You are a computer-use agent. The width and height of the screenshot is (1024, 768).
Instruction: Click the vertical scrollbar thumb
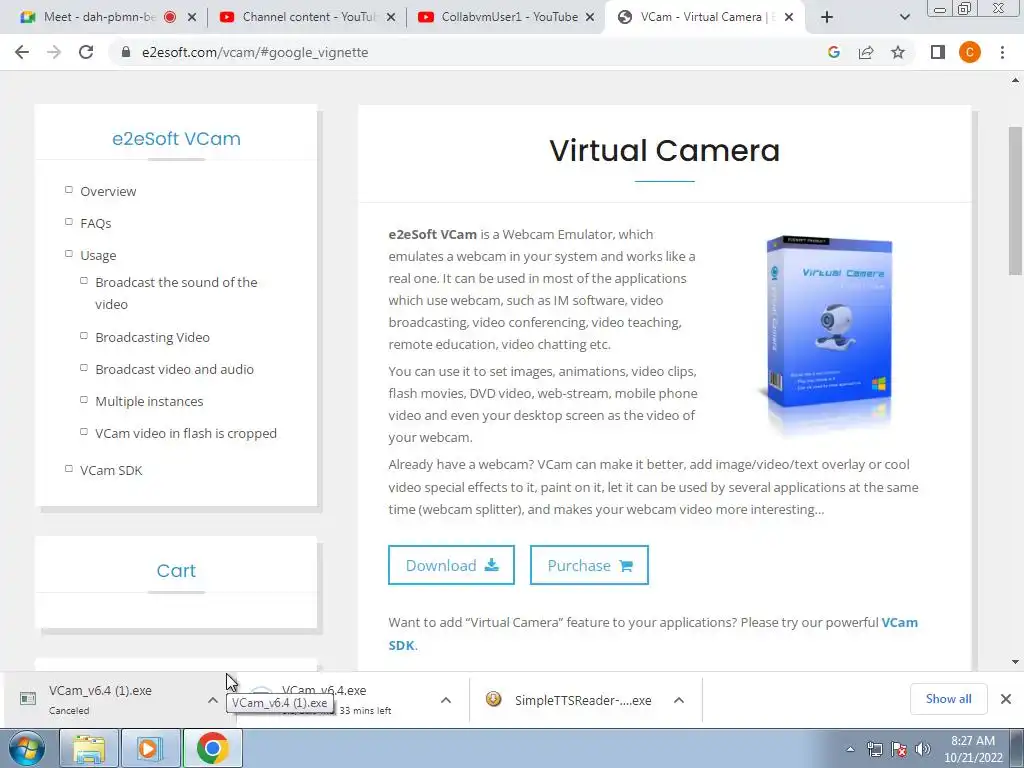1015,201
